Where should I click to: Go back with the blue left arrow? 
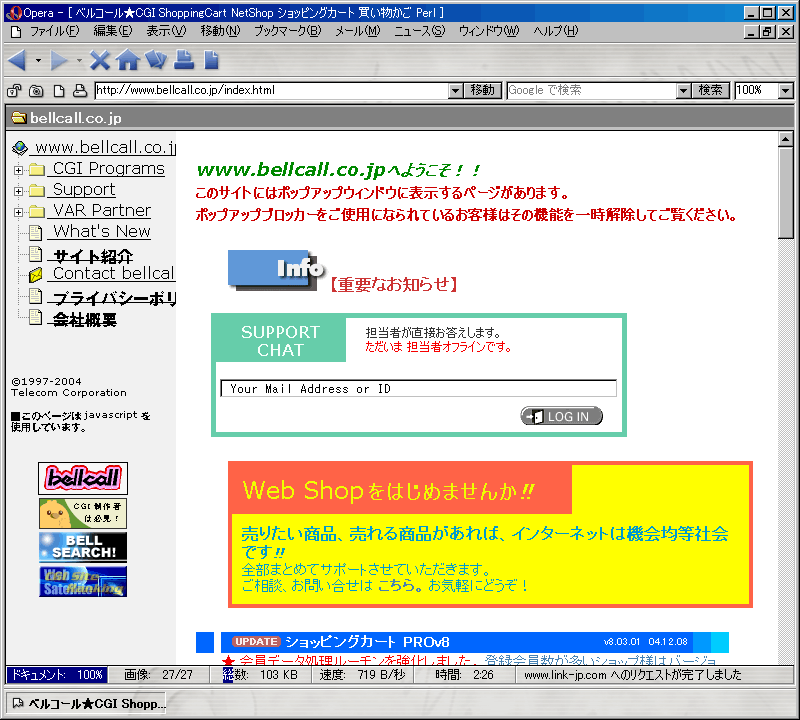pyautogui.click(x=18, y=60)
